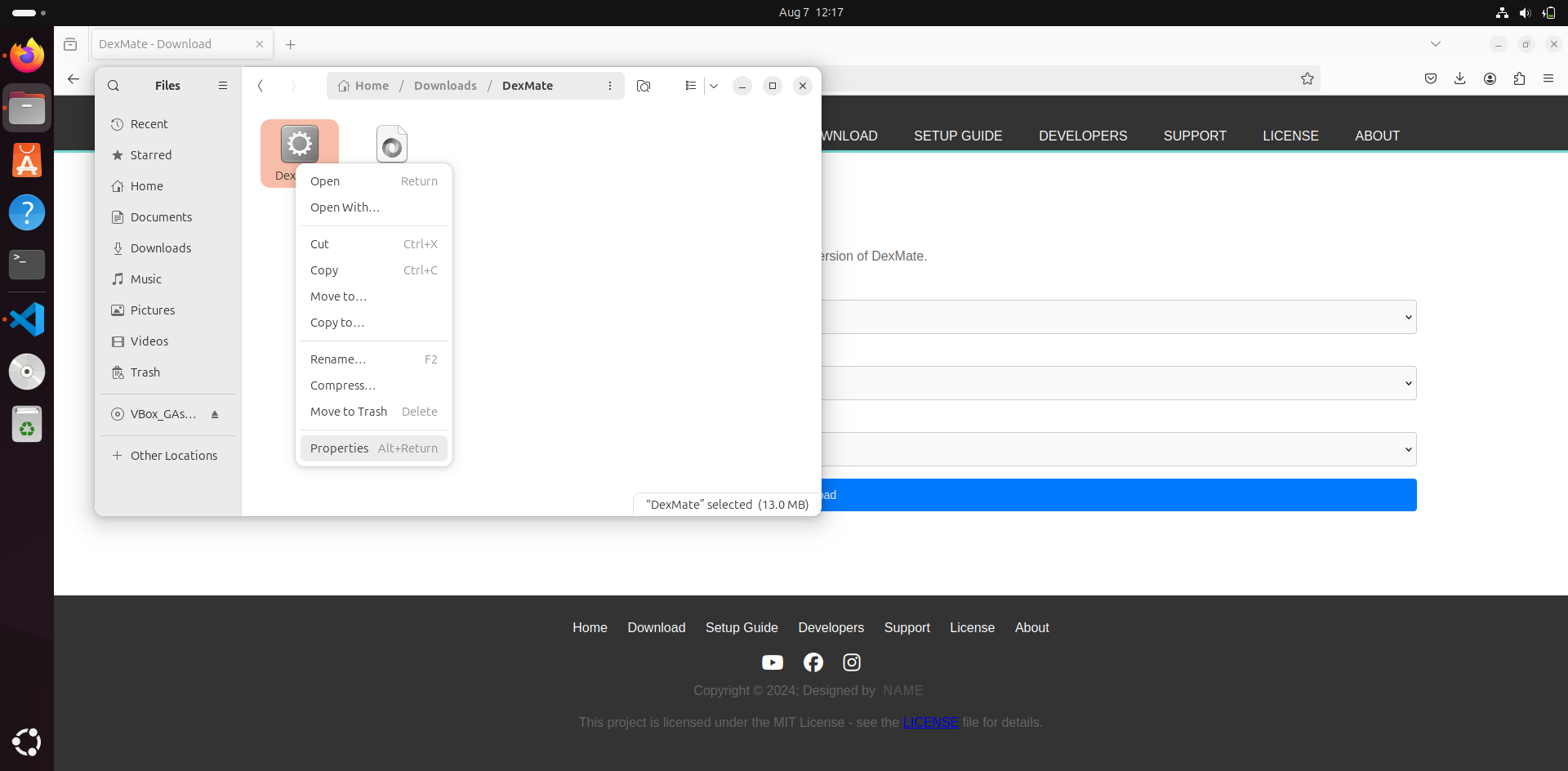Select the DexMate executable file icon

pos(300,144)
